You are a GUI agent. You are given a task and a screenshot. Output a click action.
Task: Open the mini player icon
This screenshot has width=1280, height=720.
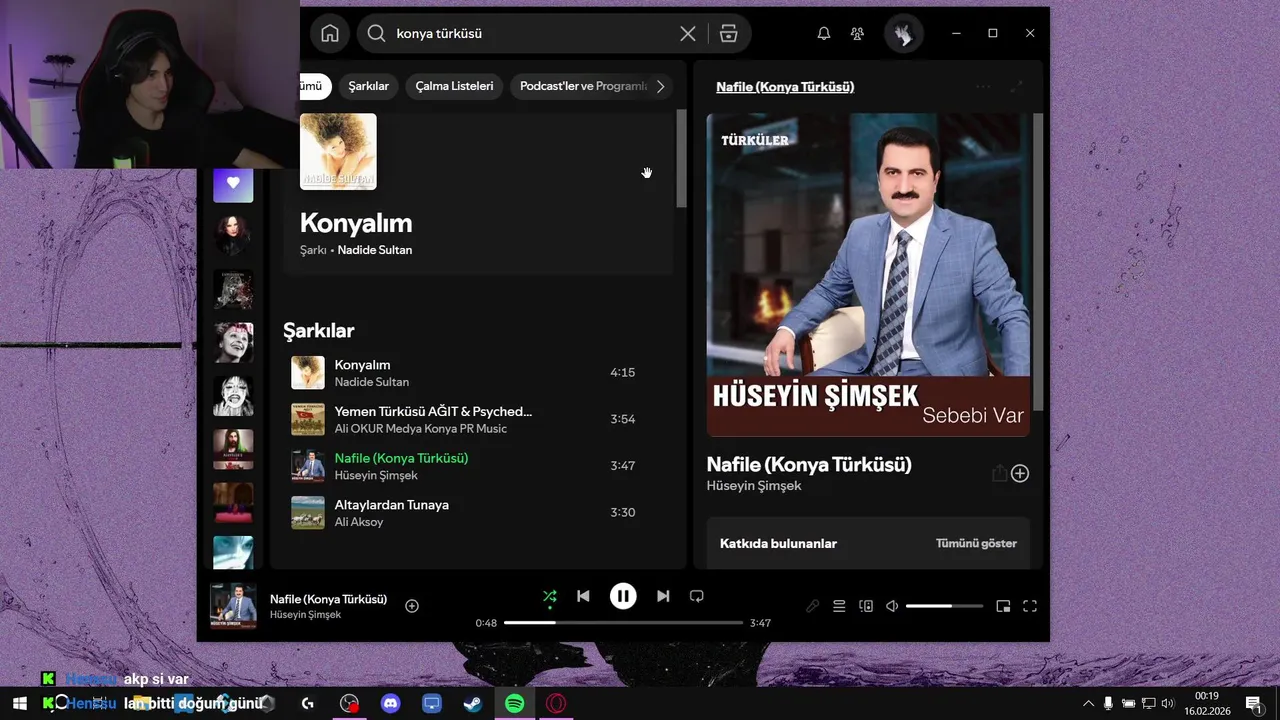tap(1003, 606)
